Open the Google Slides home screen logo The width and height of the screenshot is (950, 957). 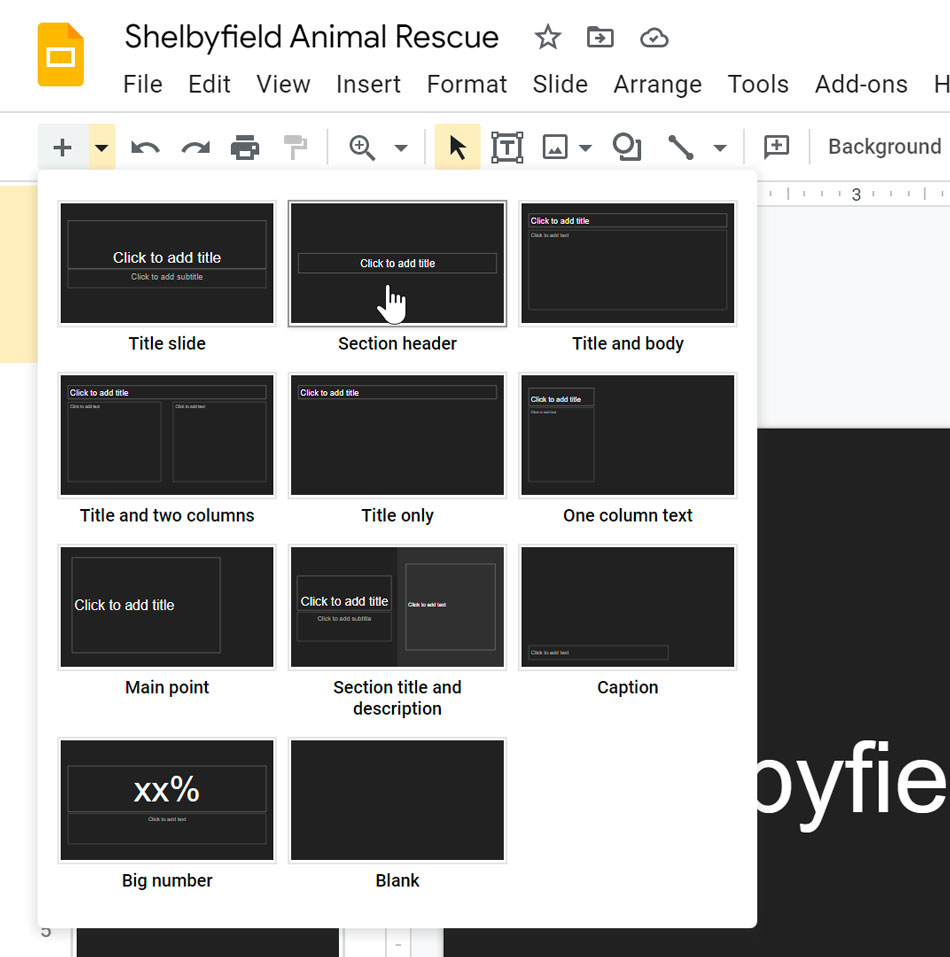60,56
